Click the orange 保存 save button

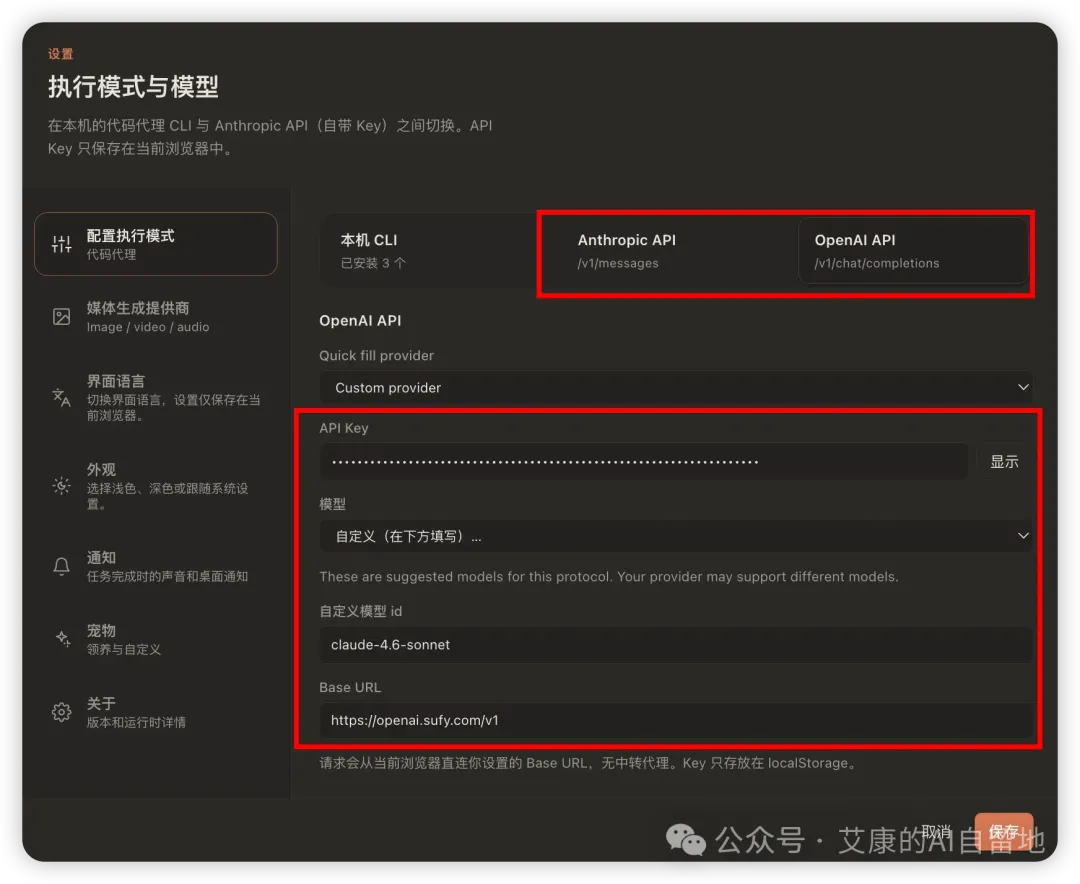coord(1004,832)
